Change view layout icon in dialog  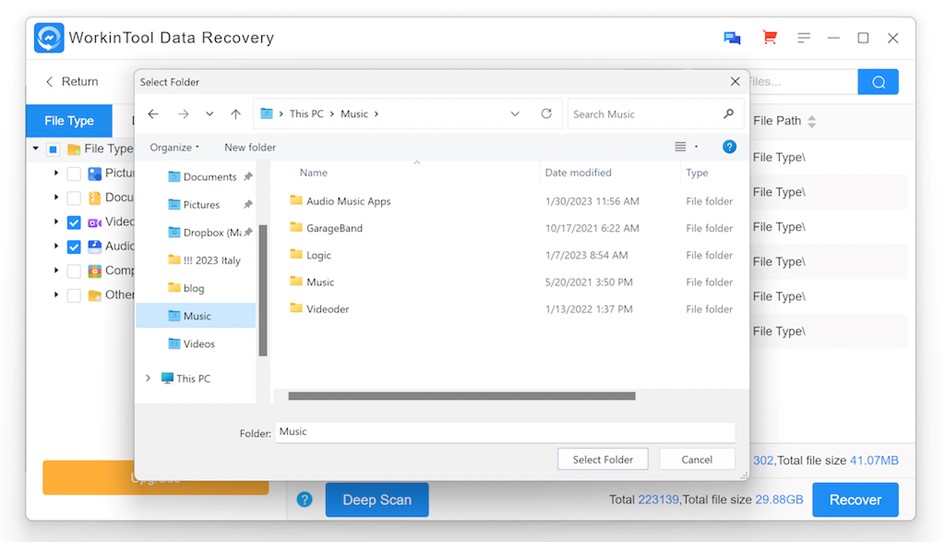tap(680, 147)
